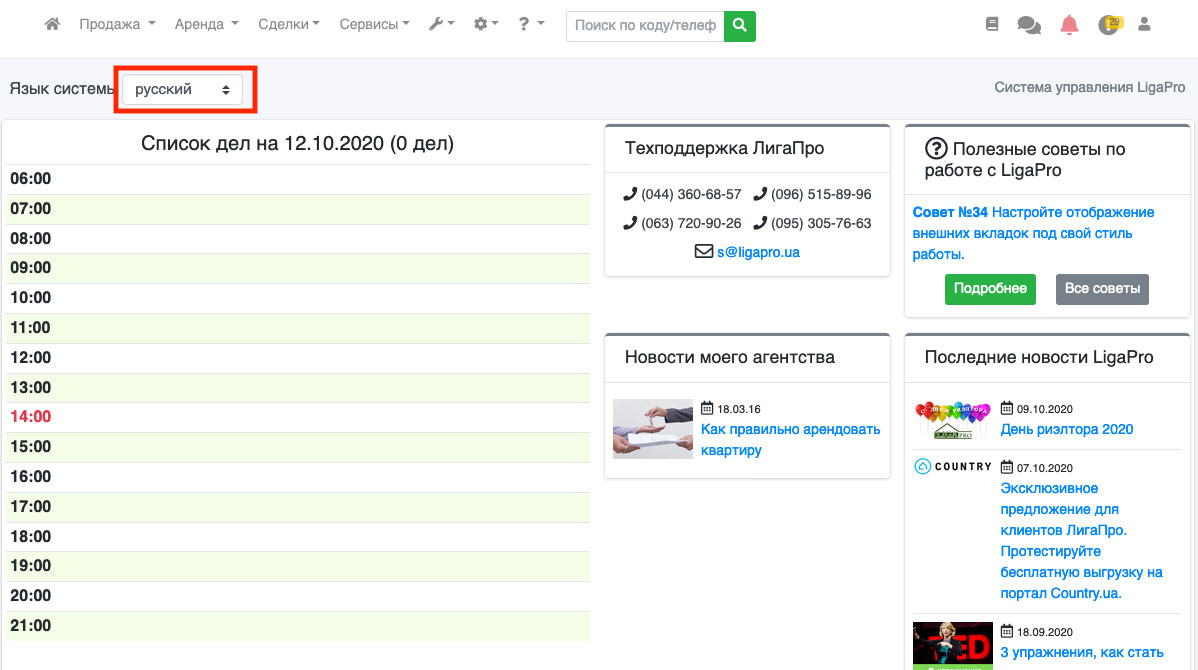
Task: Click the s@ligapro.ua email link
Action: tap(758, 253)
